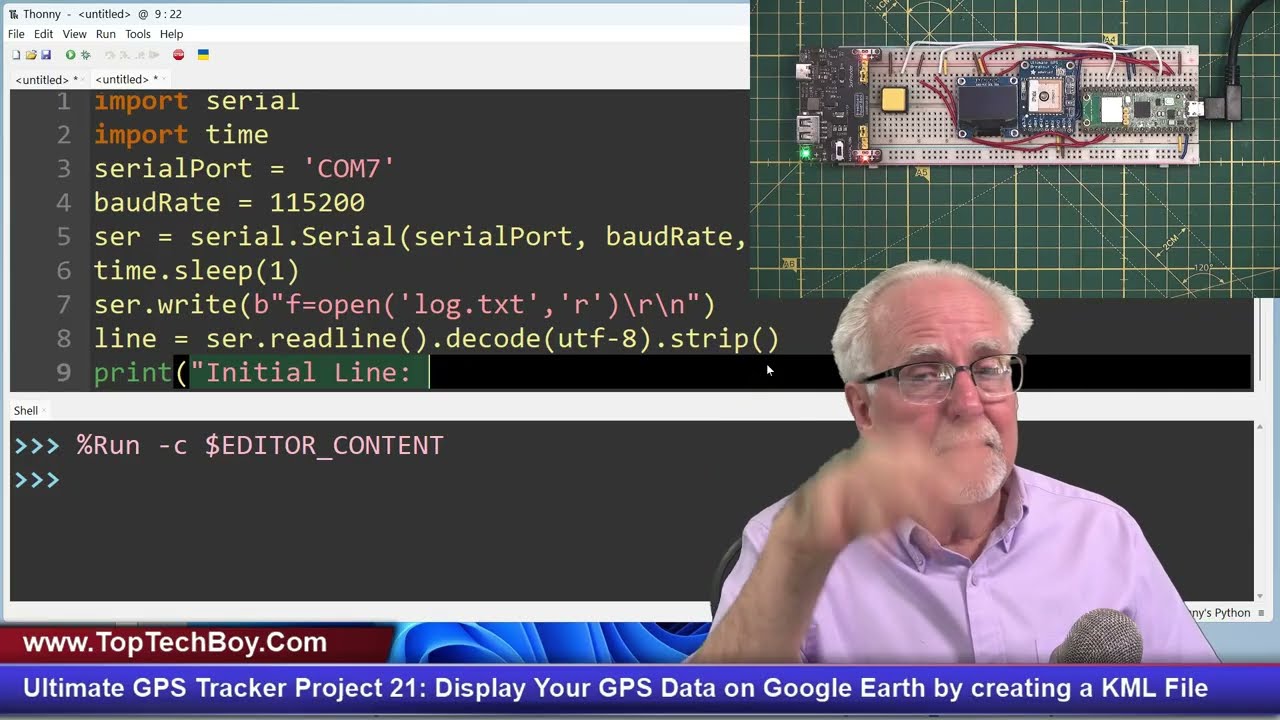Image resolution: width=1280 pixels, height=720 pixels.
Task: Close the Shell panel with its x
Action: 45,410
